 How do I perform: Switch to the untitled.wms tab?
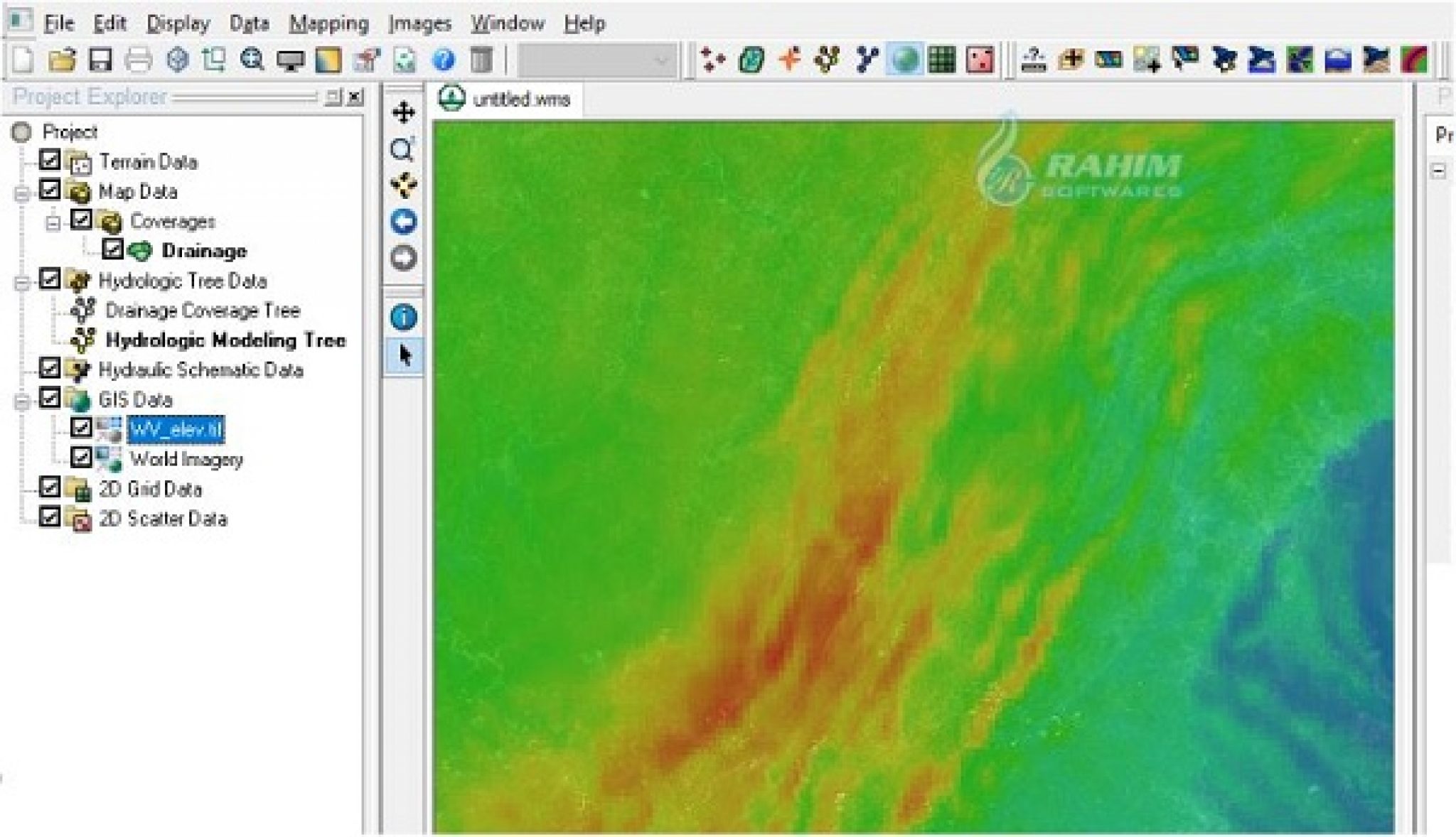(x=518, y=99)
